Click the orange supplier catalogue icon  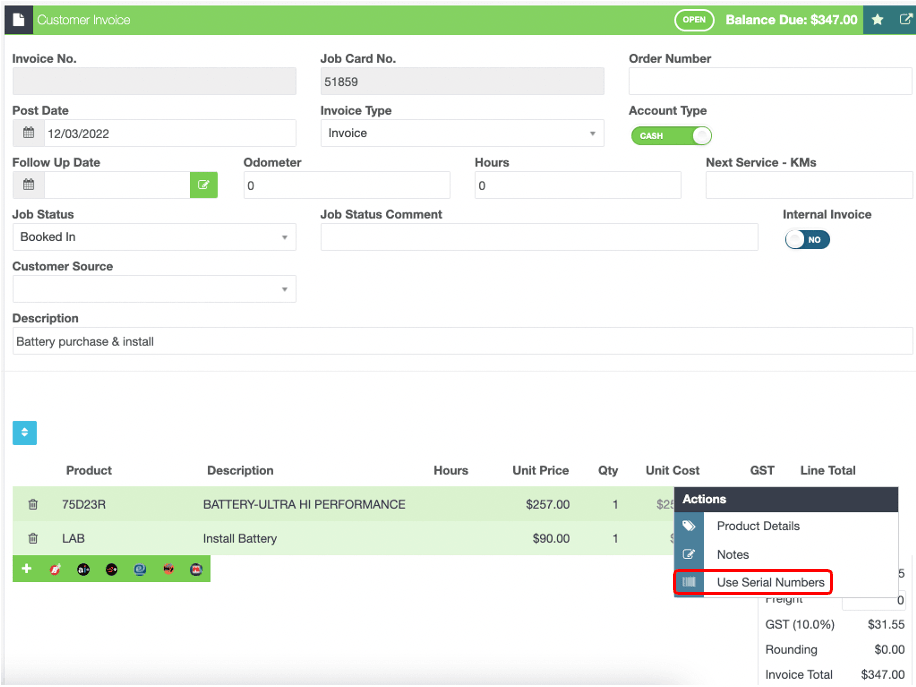click(x=168, y=569)
